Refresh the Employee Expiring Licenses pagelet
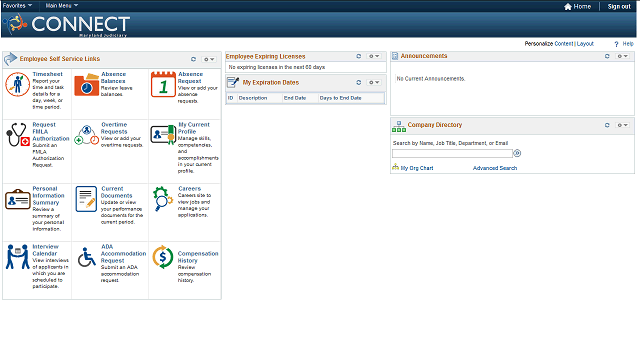 [359, 56]
